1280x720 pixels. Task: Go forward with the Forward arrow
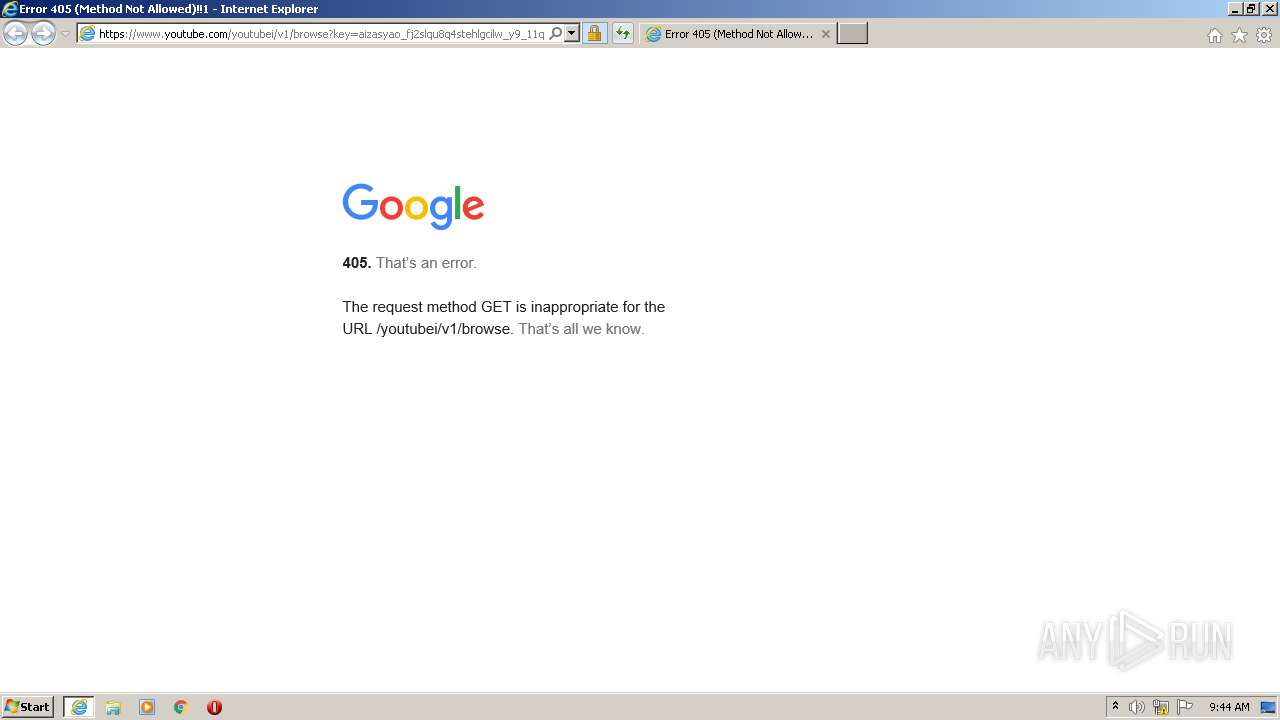(43, 34)
